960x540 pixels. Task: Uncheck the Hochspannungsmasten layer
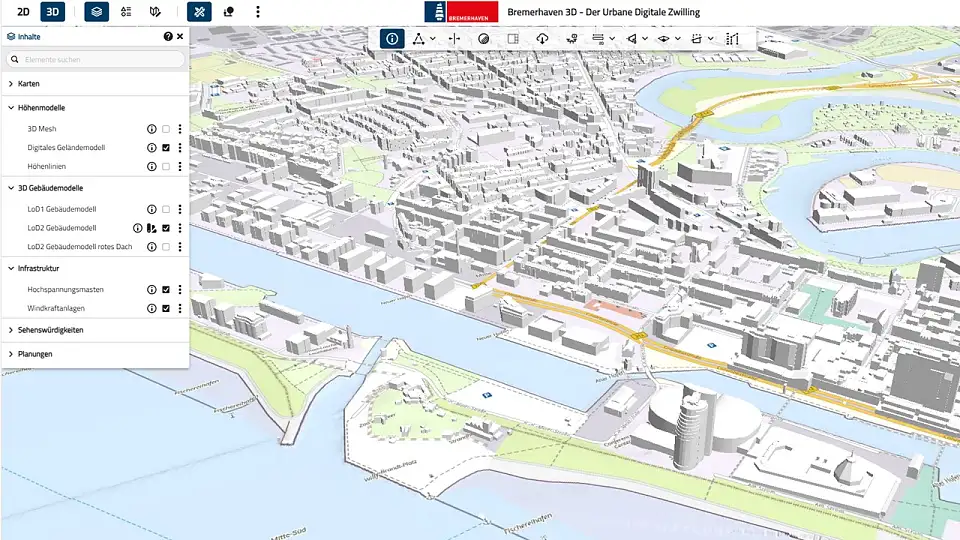[166, 290]
